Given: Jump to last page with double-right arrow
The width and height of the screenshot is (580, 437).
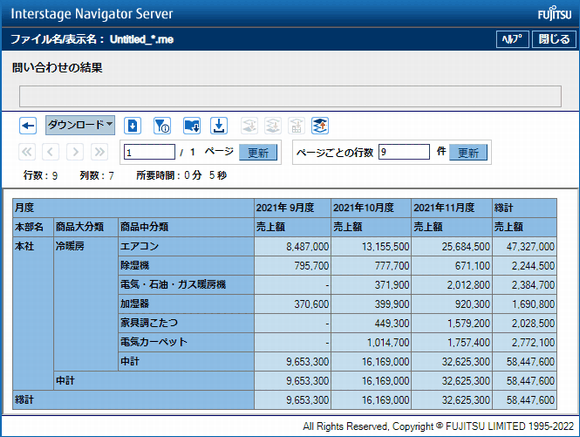Looking at the screenshot, I should (100, 152).
